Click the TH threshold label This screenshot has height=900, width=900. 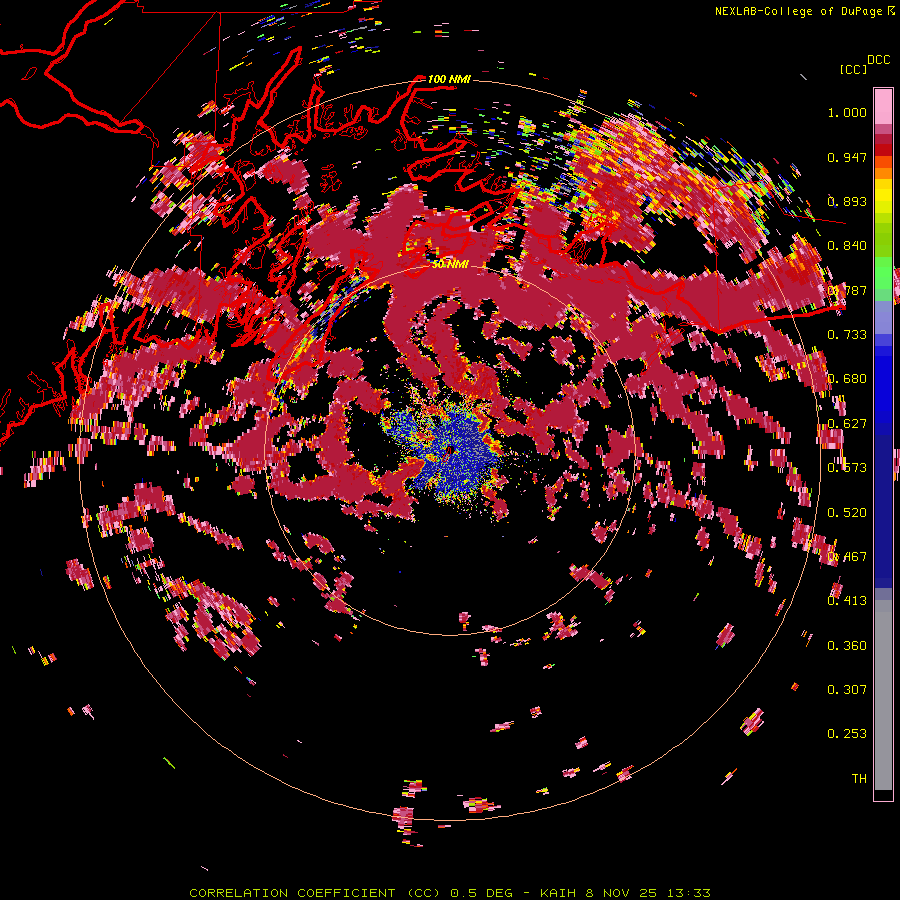tap(859, 779)
